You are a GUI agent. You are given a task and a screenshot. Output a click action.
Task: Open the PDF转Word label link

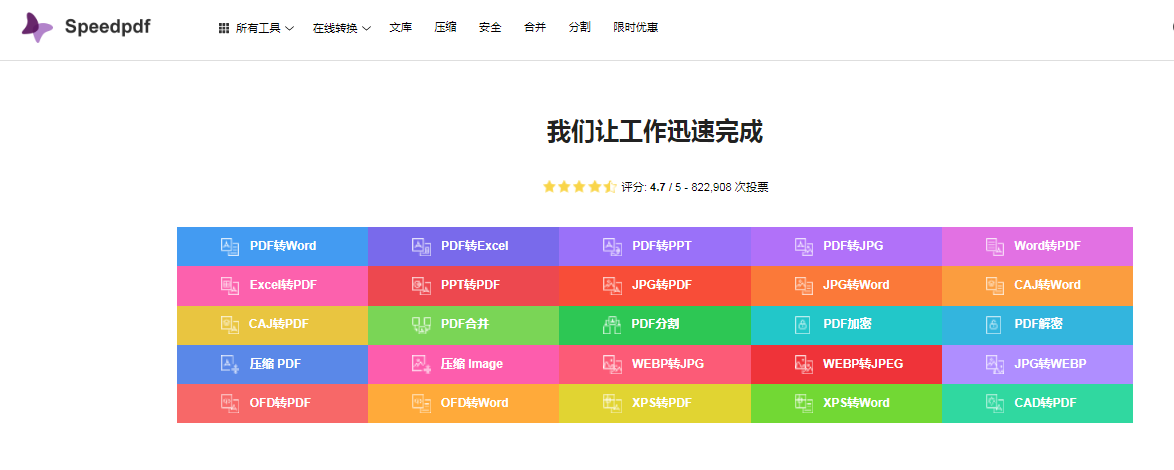(x=283, y=245)
